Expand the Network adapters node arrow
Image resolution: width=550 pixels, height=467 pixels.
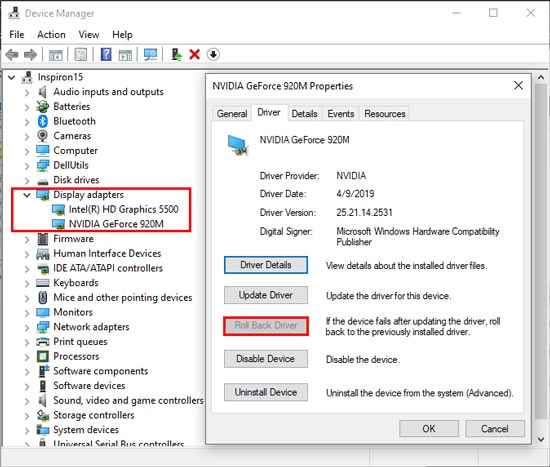coord(27,327)
